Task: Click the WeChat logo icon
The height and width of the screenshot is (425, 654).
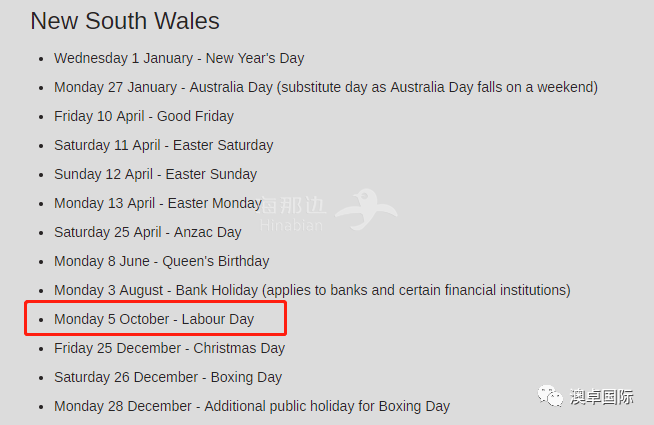Action: [x=550, y=396]
